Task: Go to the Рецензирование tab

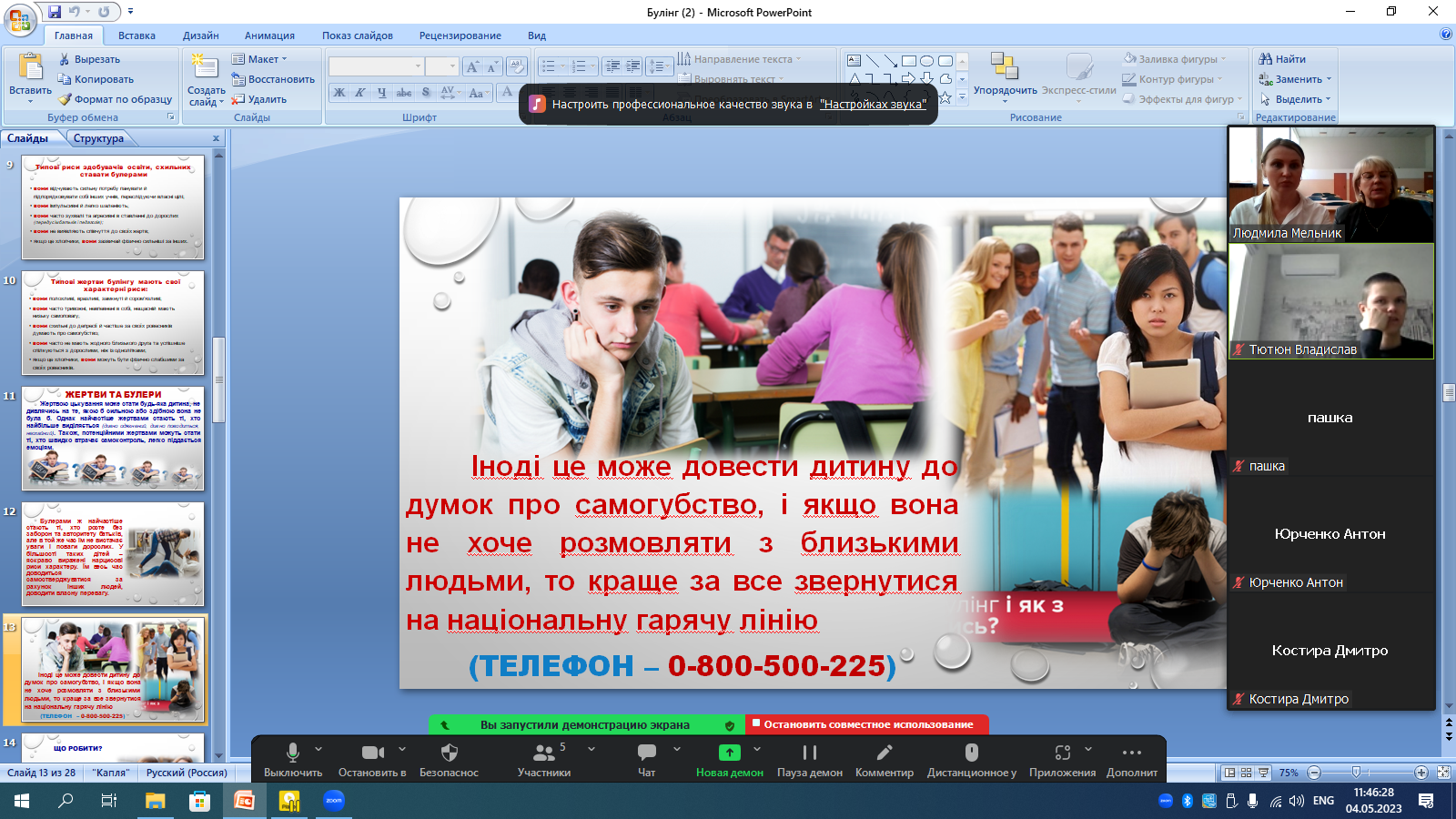Action: (460, 35)
